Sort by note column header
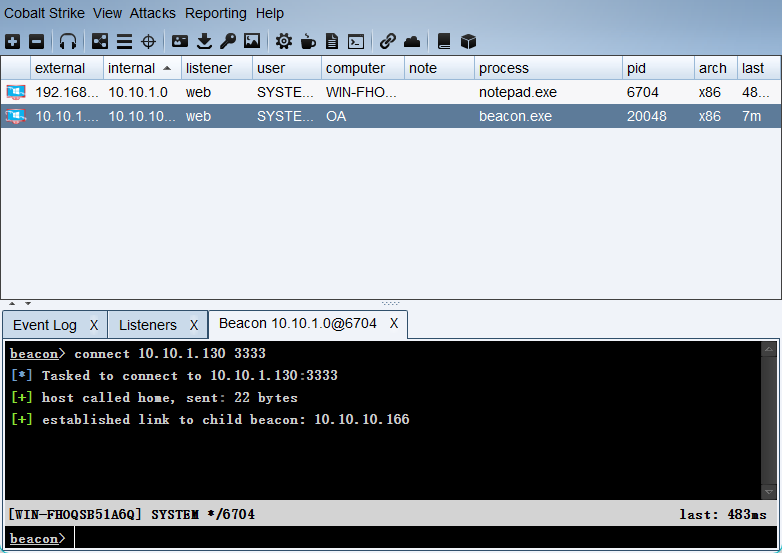Viewport: 782px width, 553px height. coord(439,68)
